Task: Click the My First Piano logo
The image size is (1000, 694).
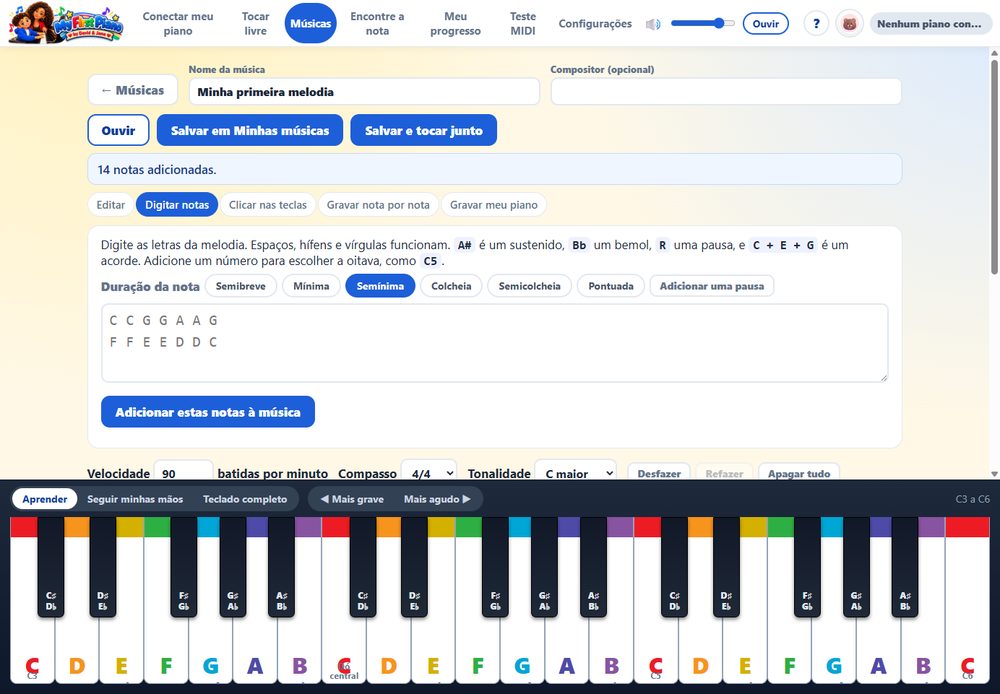Action: 66,24
